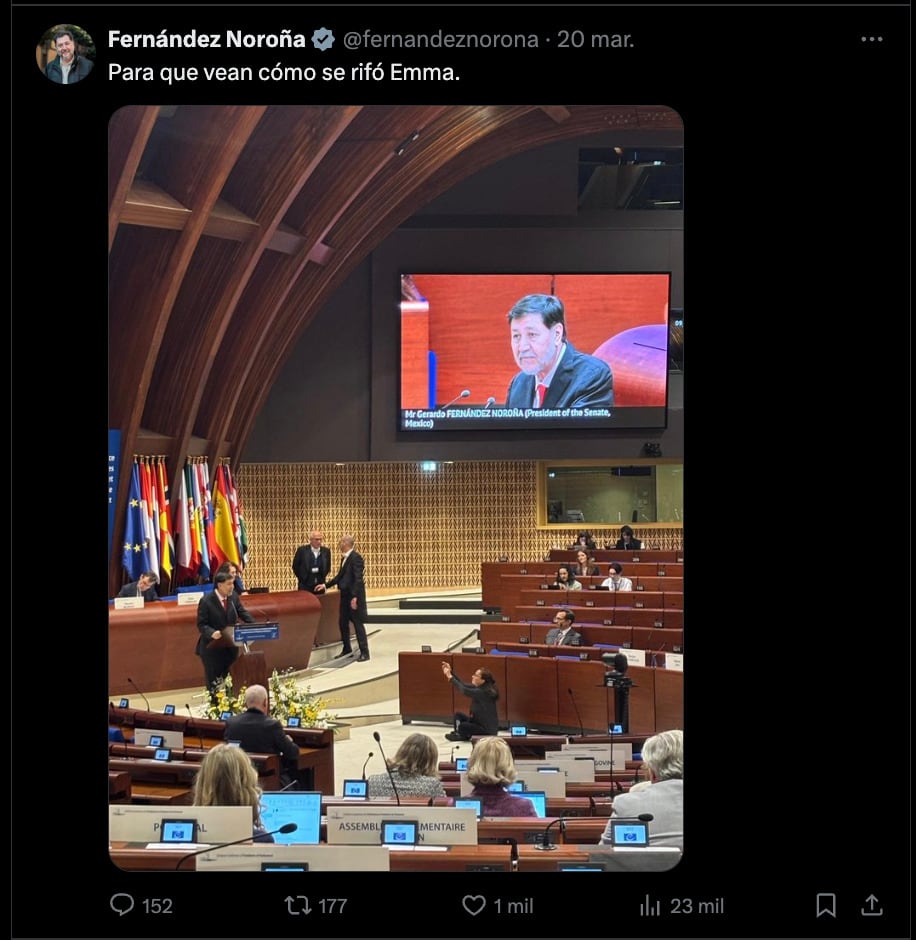This screenshot has height=940, width=916.
Task: Open the @fernandeznorona handle link
Action: pyautogui.click(x=441, y=40)
